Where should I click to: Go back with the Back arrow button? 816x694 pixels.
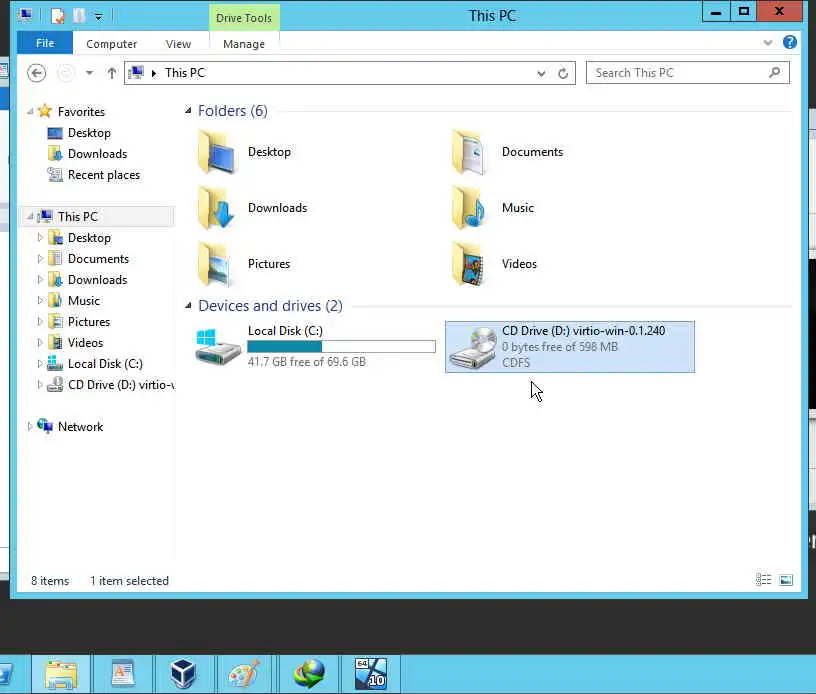tap(36, 73)
